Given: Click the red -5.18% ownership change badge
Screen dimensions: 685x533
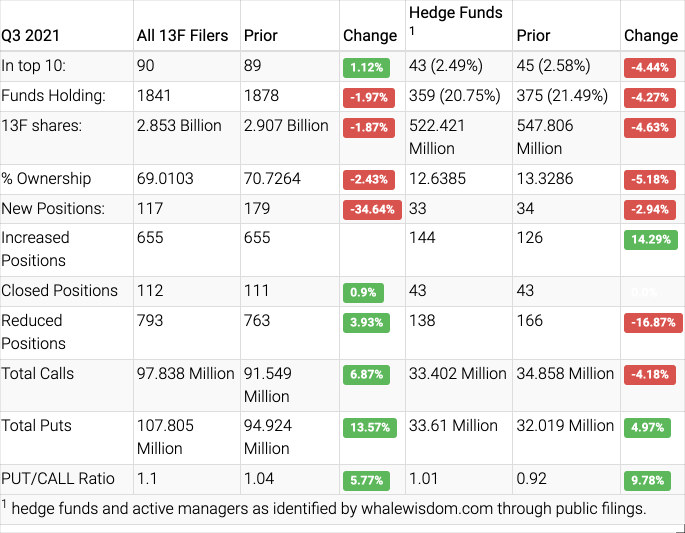Looking at the screenshot, I should click(649, 181).
